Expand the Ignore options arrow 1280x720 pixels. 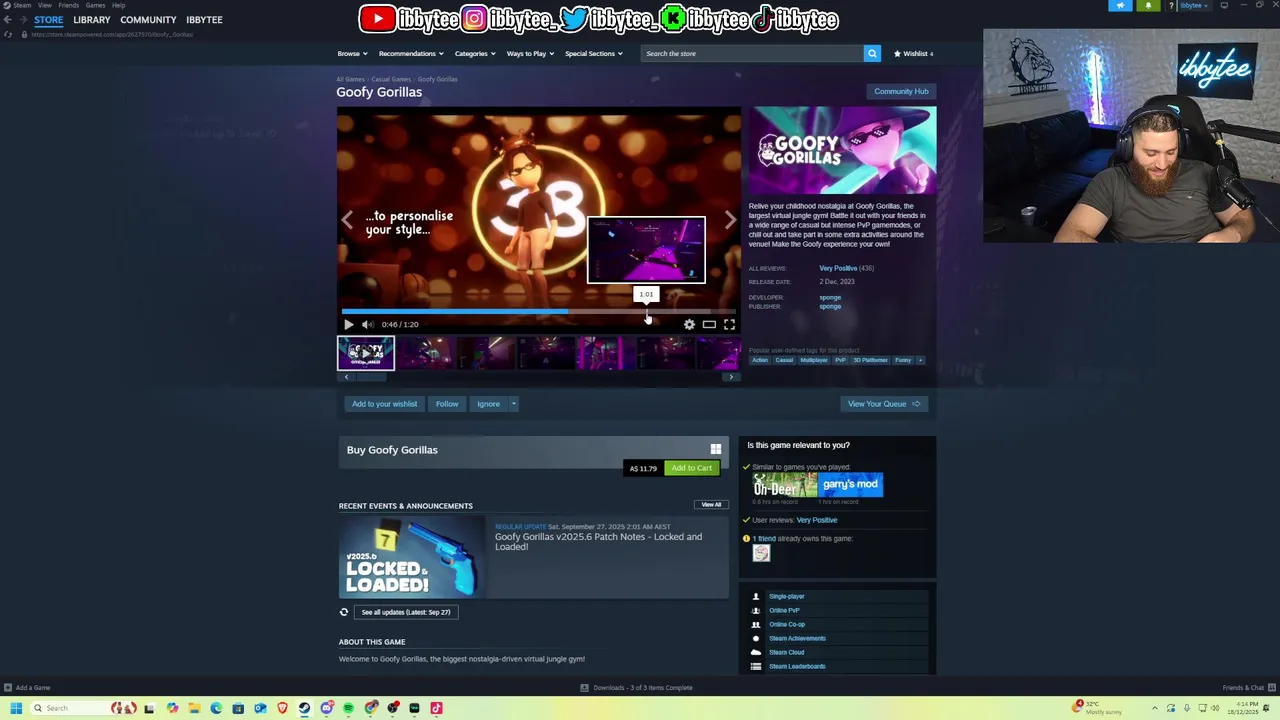point(514,404)
